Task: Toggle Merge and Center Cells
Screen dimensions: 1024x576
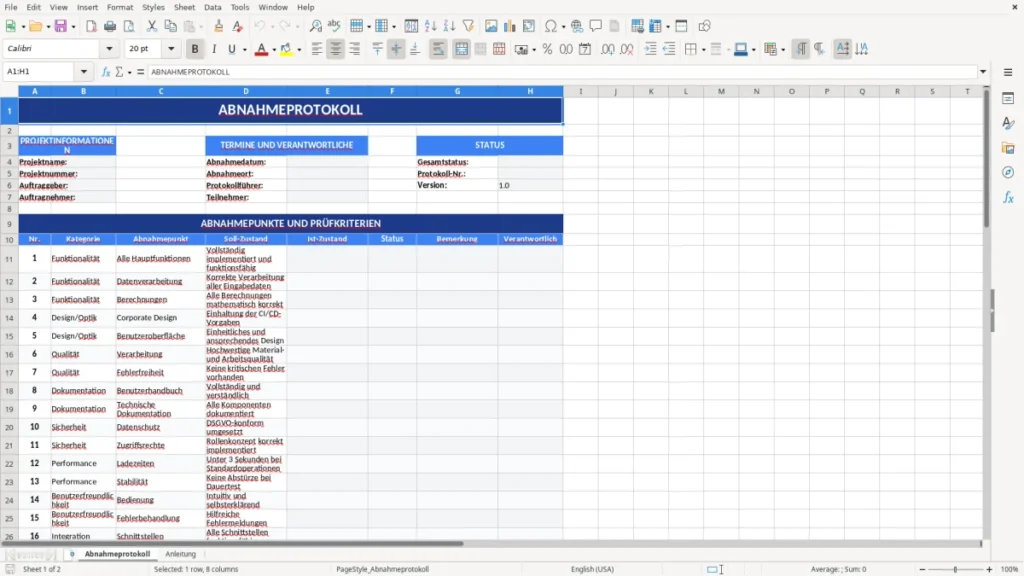Action: coord(461,49)
